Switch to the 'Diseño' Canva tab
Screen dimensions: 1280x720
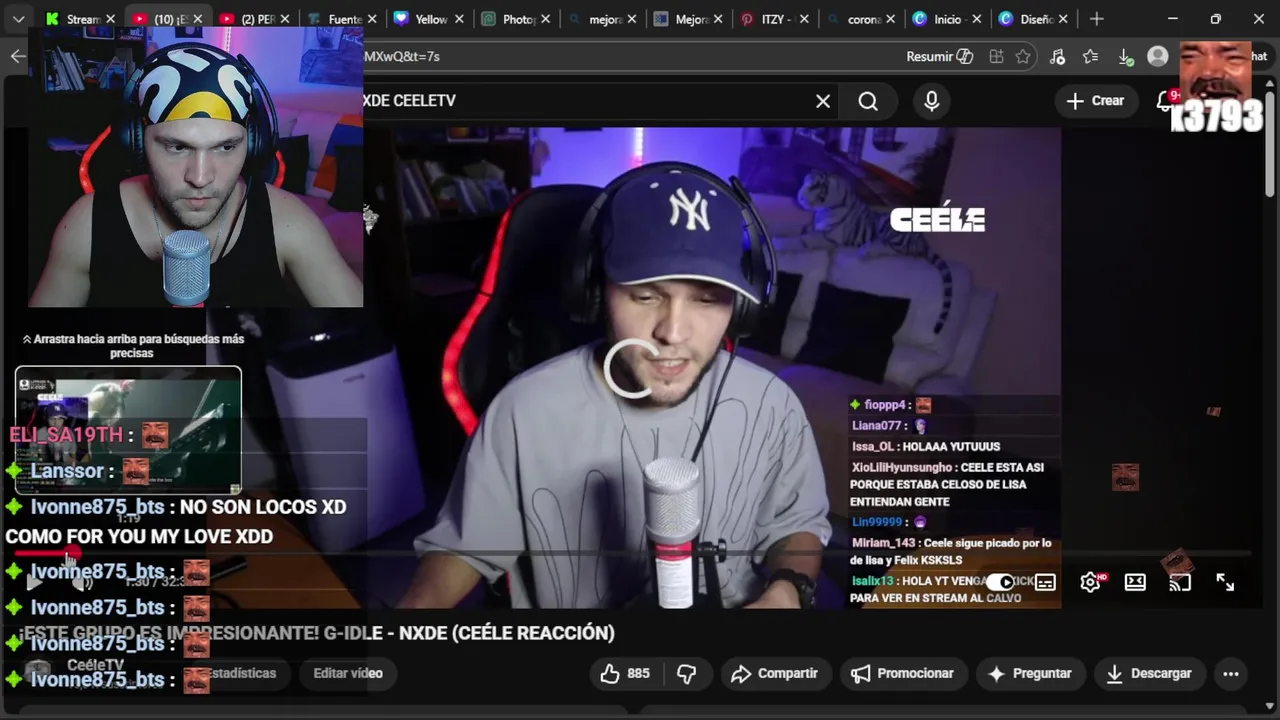(1028, 19)
